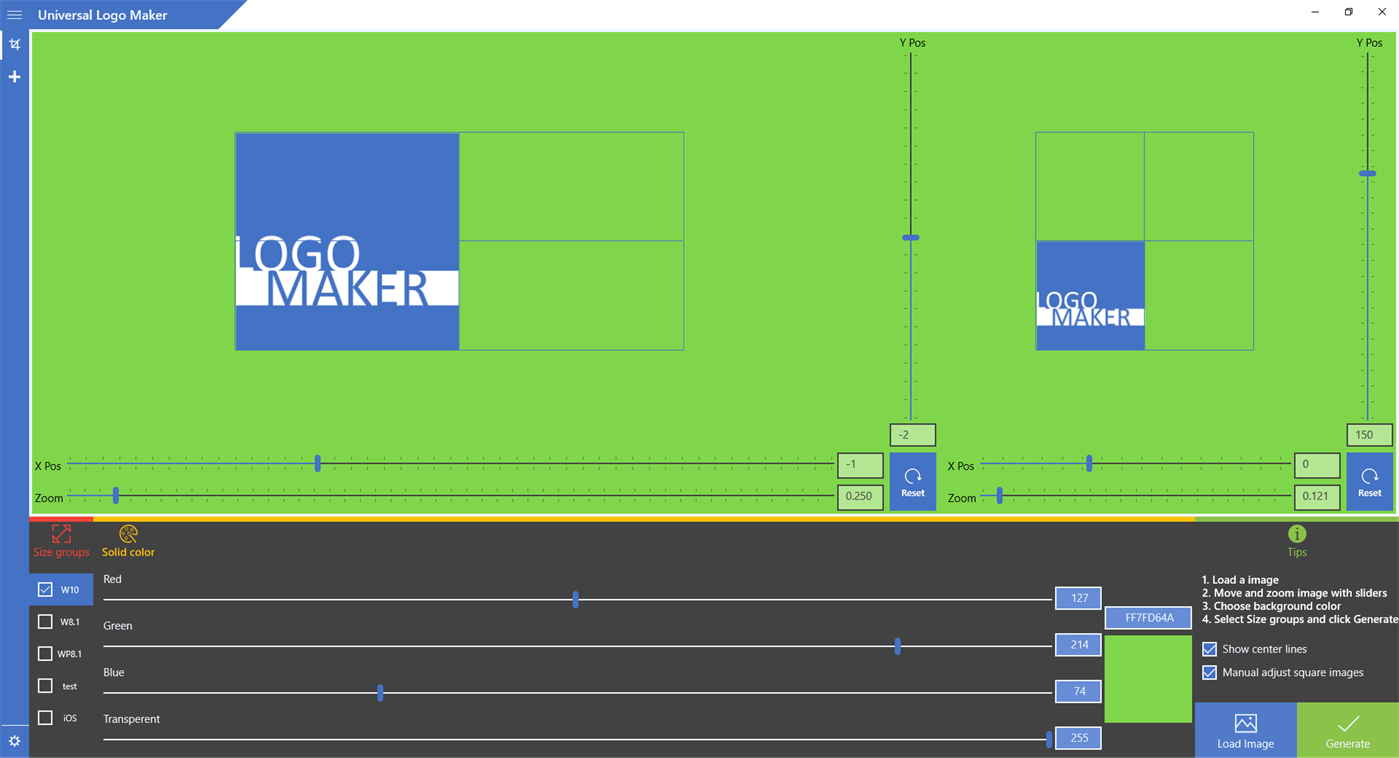Image resolution: width=1399 pixels, height=758 pixels.
Task: Click right panel Zoom slider handle
Action: pyautogui.click(x=999, y=495)
